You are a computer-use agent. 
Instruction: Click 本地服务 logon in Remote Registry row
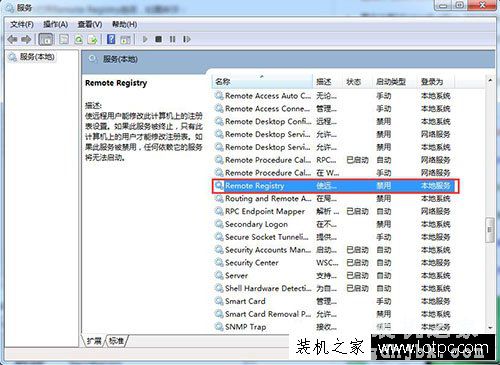pyautogui.click(x=436, y=186)
